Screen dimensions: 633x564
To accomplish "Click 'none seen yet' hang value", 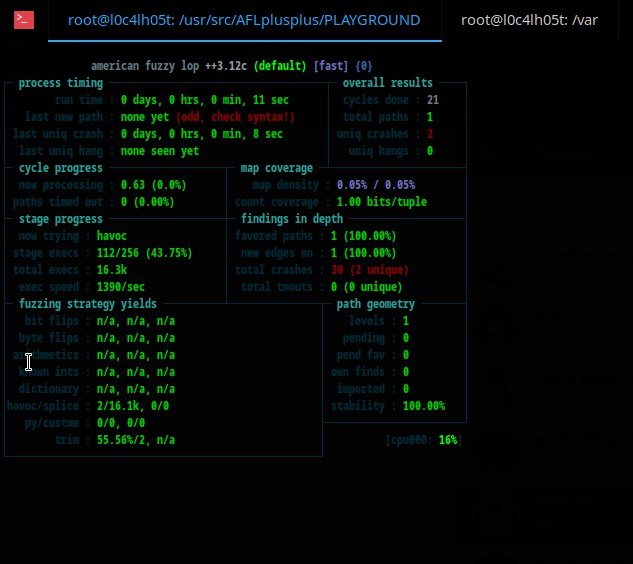I will pos(160,151).
